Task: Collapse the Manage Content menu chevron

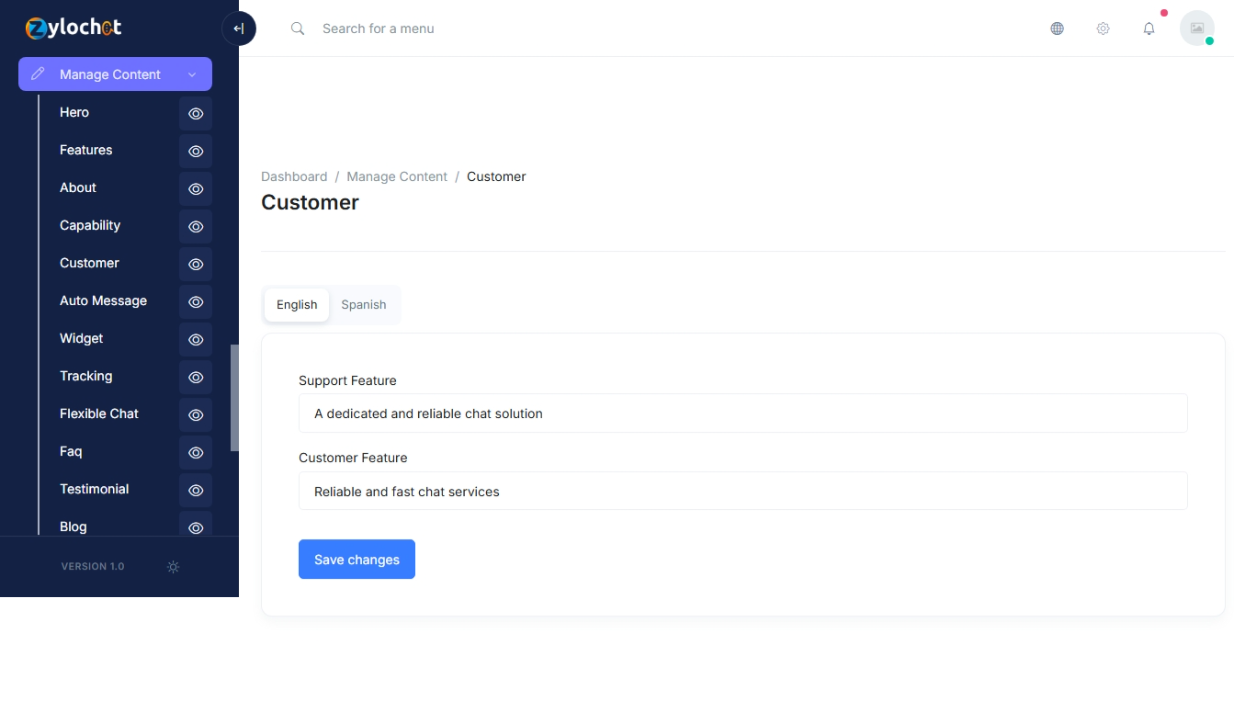Action: (192, 74)
